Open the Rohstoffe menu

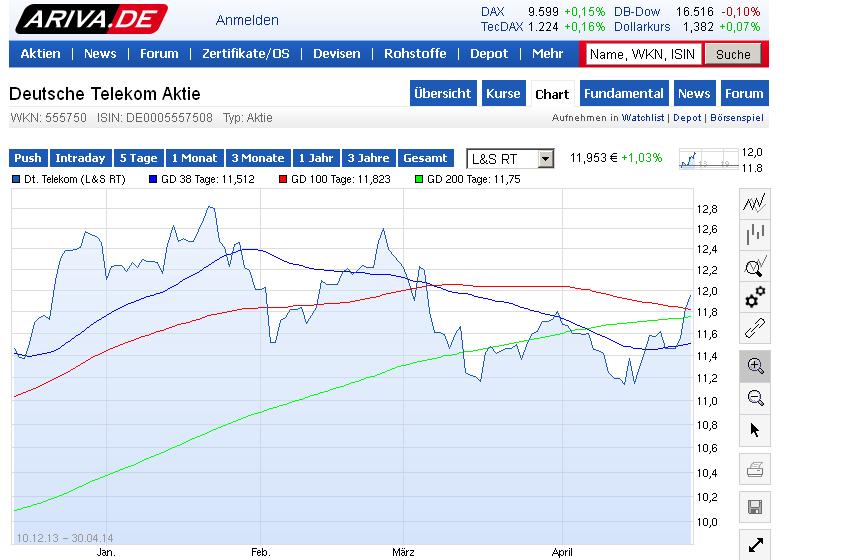(x=415, y=54)
